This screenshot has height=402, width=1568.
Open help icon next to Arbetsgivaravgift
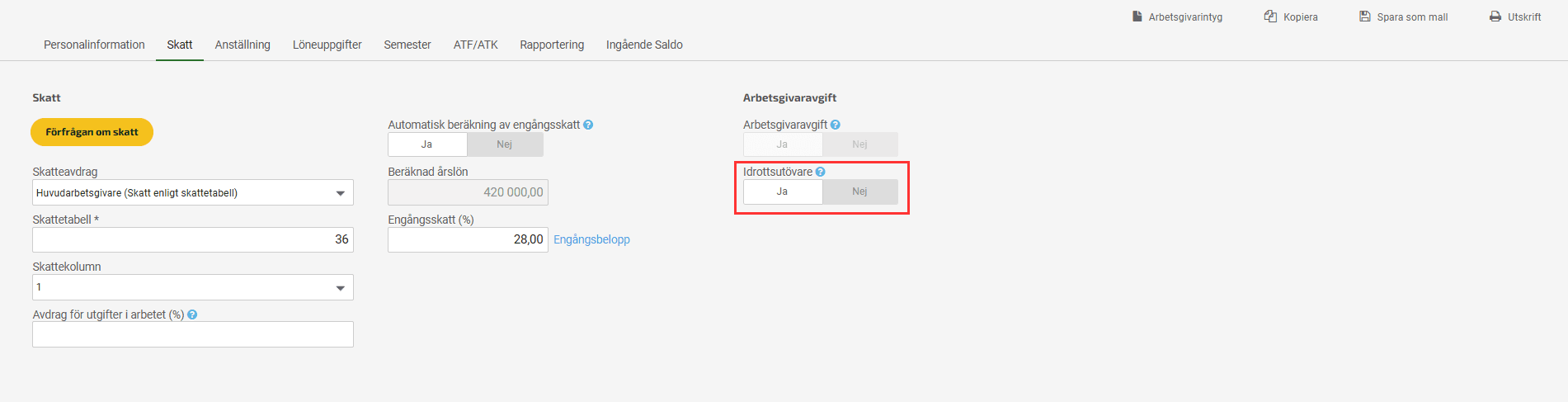836,125
